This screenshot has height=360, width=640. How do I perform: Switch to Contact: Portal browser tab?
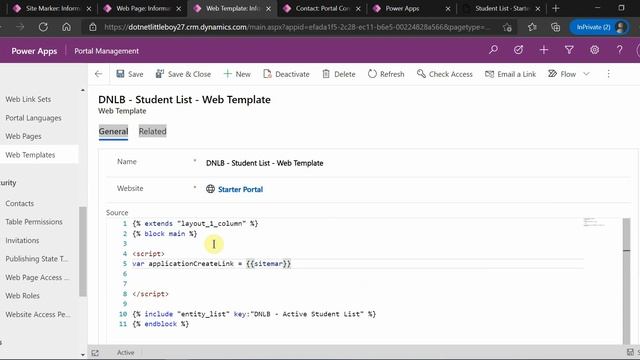[x=321, y=8]
